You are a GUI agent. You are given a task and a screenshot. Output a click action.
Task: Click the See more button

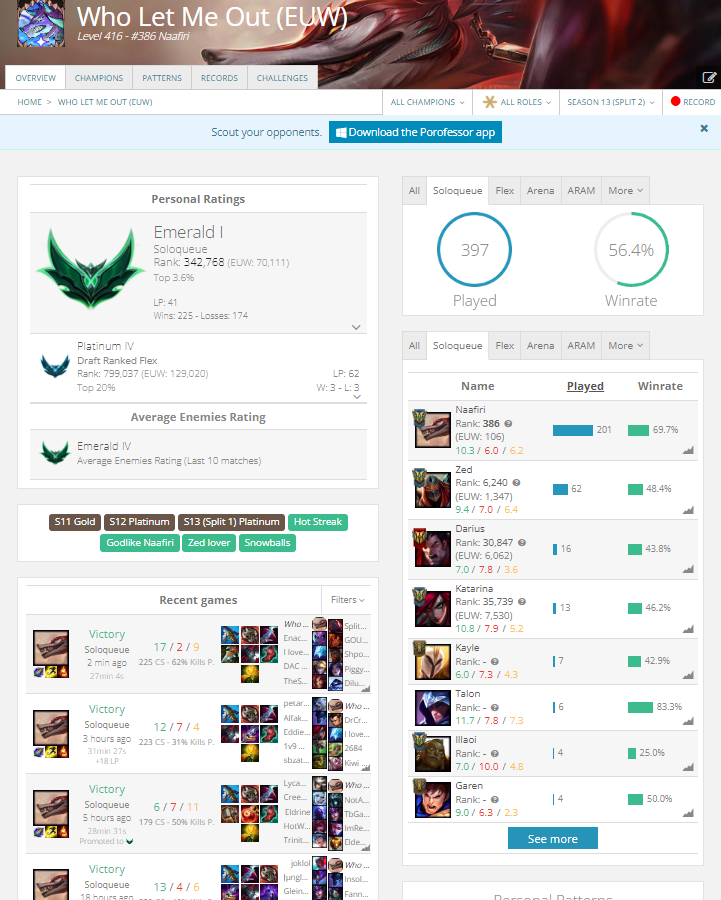[x=553, y=839]
